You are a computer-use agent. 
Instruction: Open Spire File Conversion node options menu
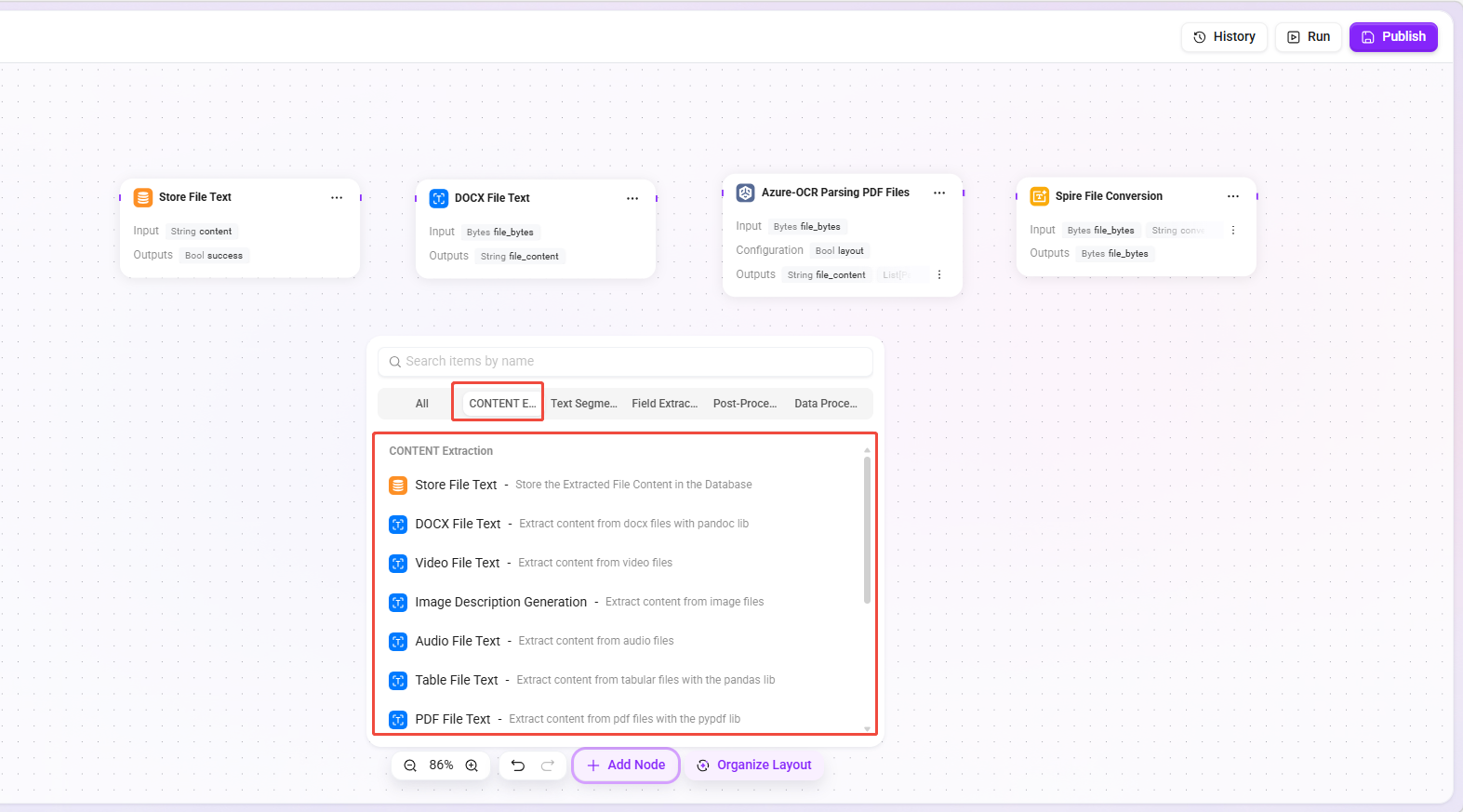point(1233,196)
